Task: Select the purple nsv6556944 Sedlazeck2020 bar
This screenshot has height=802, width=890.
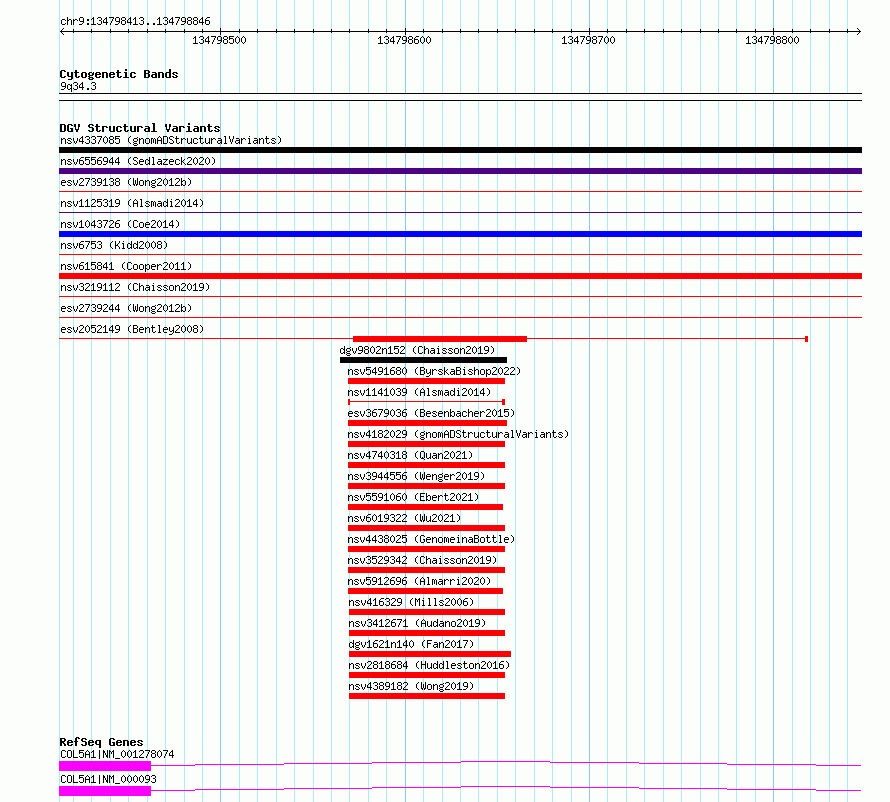Action: pyautogui.click(x=460, y=171)
